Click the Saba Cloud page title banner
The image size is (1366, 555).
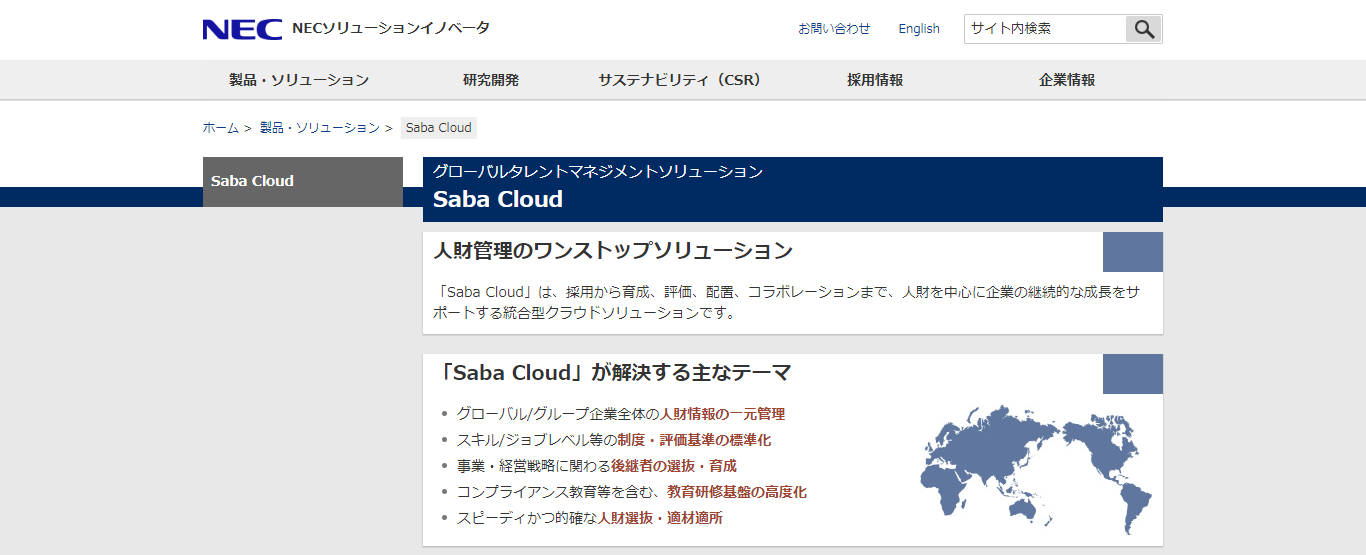[x=498, y=199]
